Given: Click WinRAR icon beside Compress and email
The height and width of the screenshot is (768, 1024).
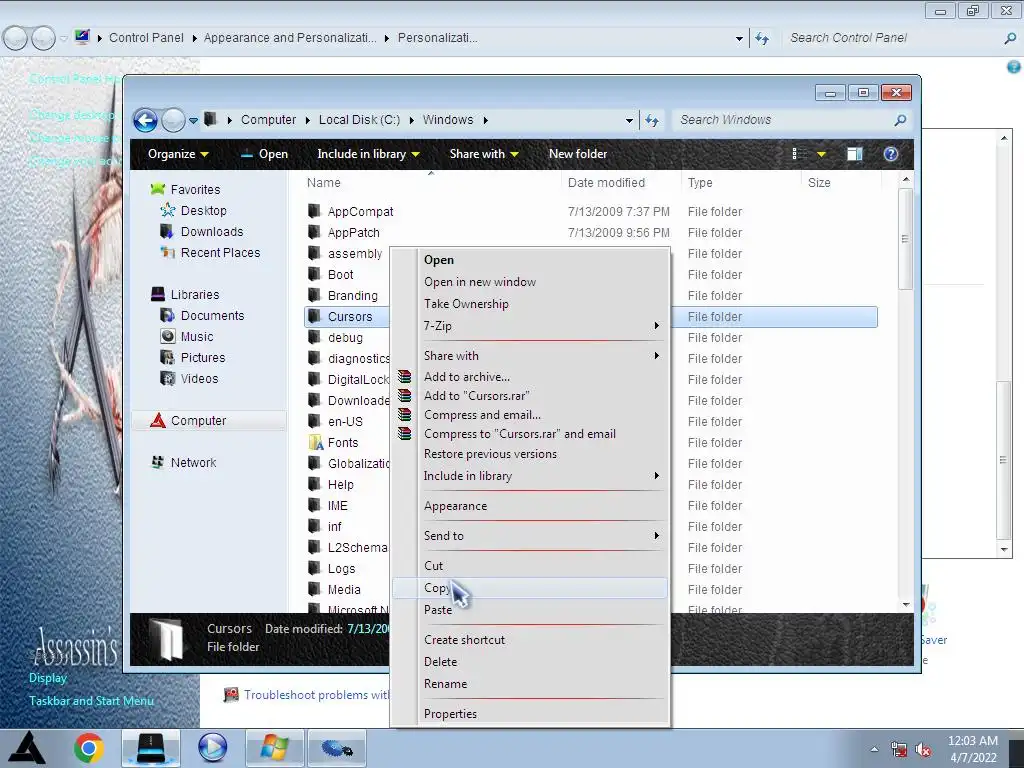Looking at the screenshot, I should (x=405, y=414).
